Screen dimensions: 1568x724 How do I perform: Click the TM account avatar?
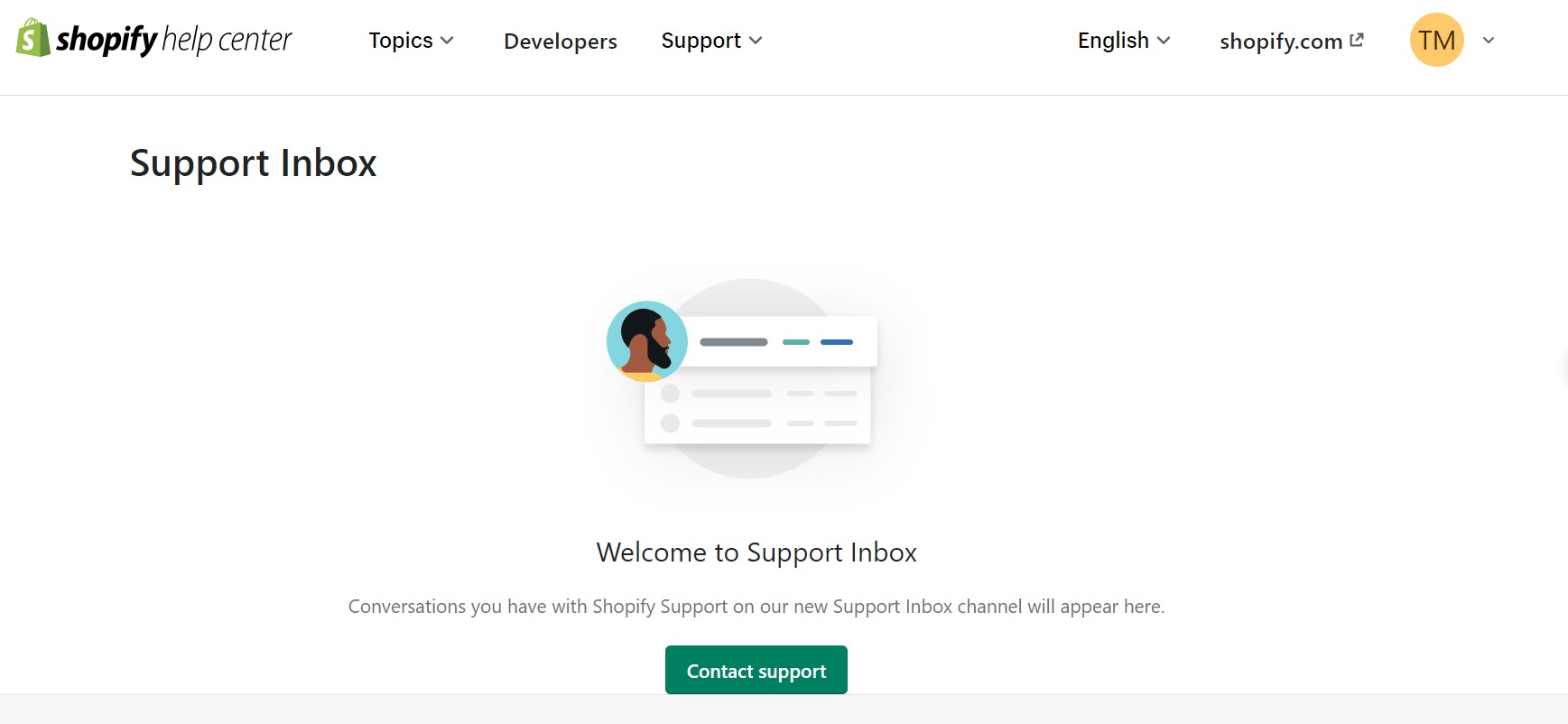(1436, 40)
